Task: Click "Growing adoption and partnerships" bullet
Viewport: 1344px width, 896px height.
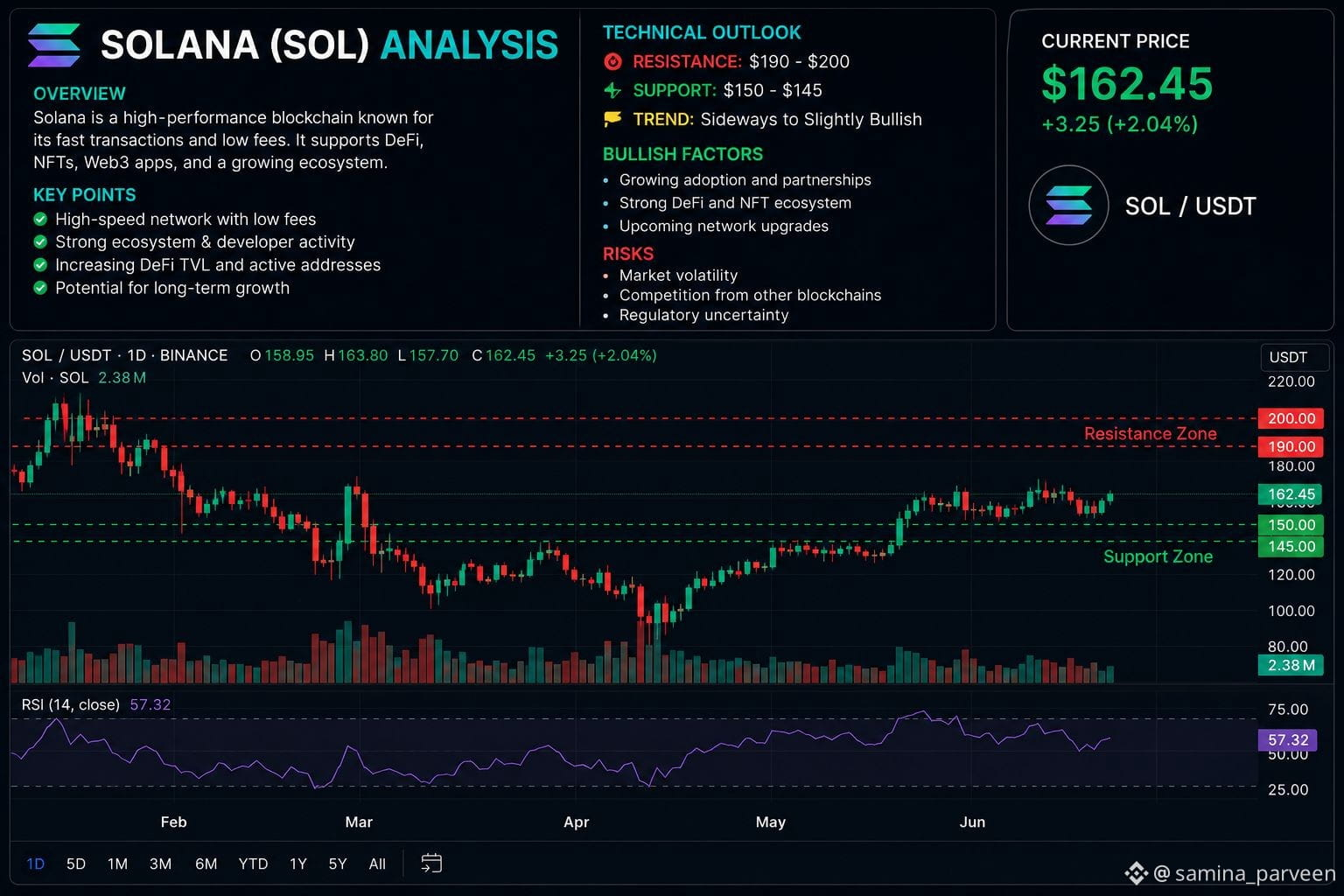Action: pos(745,180)
